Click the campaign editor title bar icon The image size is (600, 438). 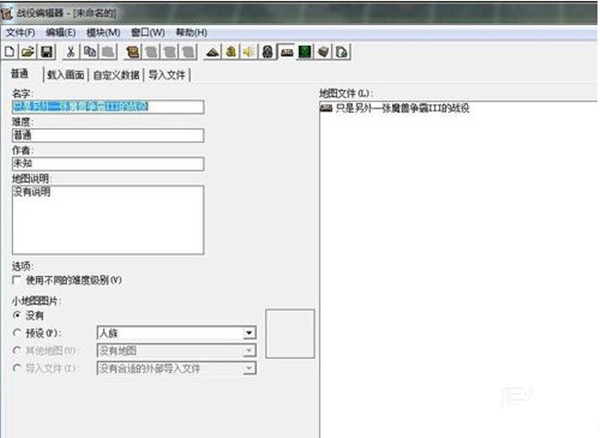7,13
